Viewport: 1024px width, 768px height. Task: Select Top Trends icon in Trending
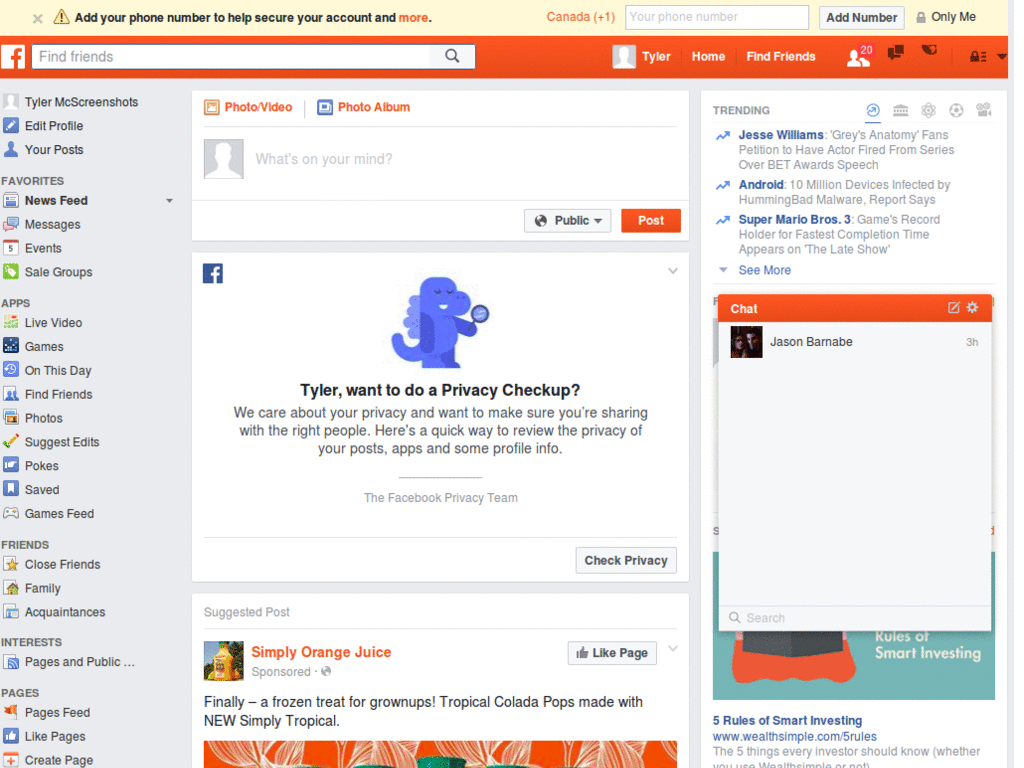coord(872,110)
